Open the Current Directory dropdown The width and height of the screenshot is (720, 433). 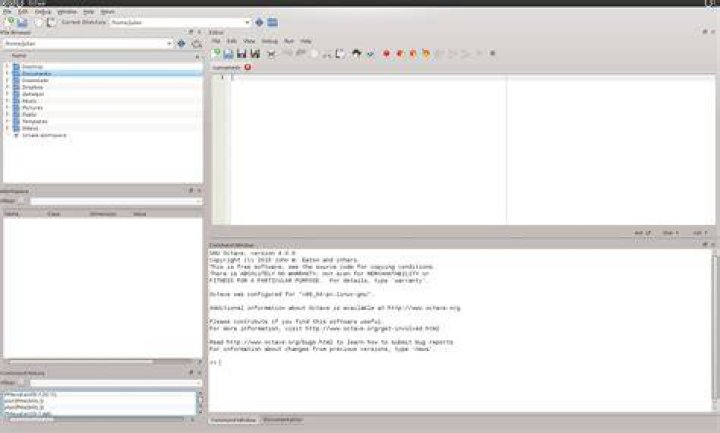pyautogui.click(x=247, y=22)
